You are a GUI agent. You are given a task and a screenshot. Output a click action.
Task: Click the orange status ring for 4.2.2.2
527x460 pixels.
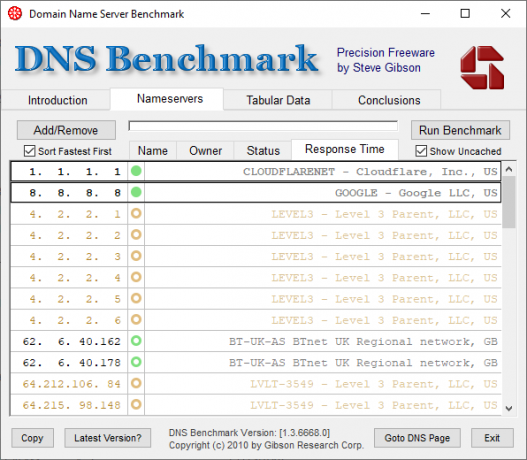pos(136,235)
